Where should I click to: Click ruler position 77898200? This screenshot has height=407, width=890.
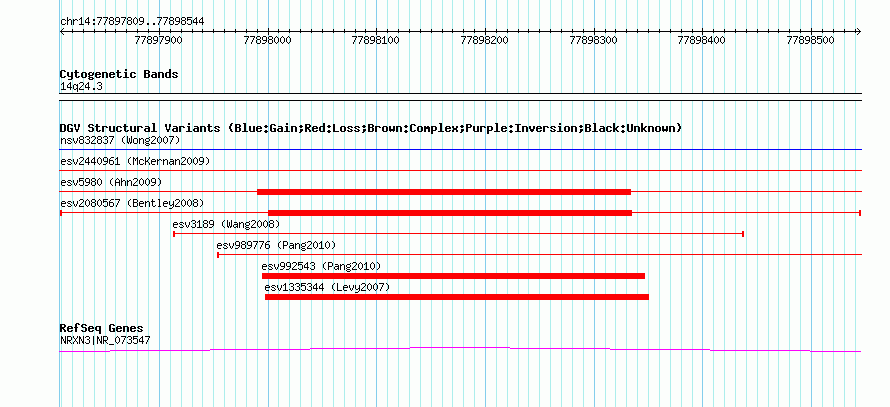pyautogui.click(x=485, y=40)
